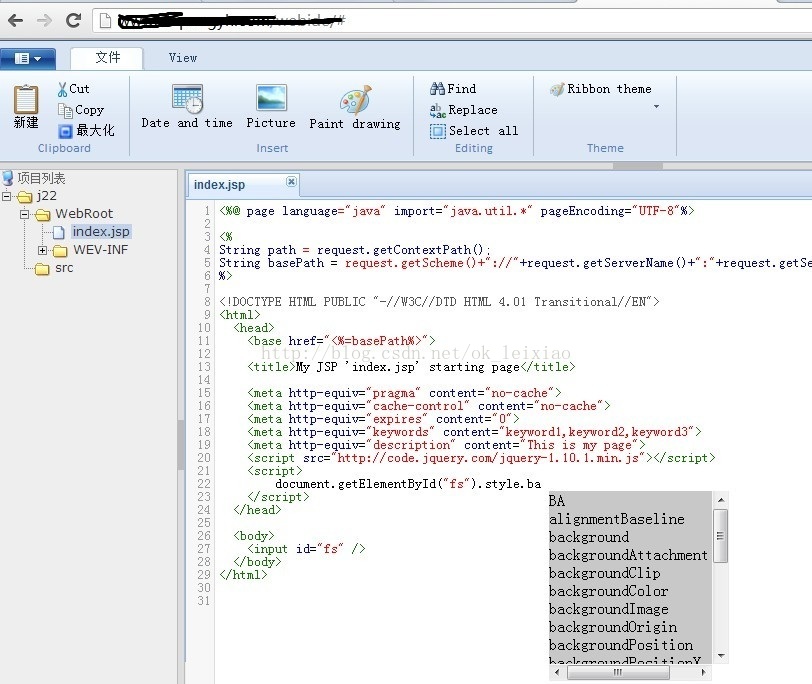
Task: Insert Date and time icon
Action: pyautogui.click(x=187, y=98)
